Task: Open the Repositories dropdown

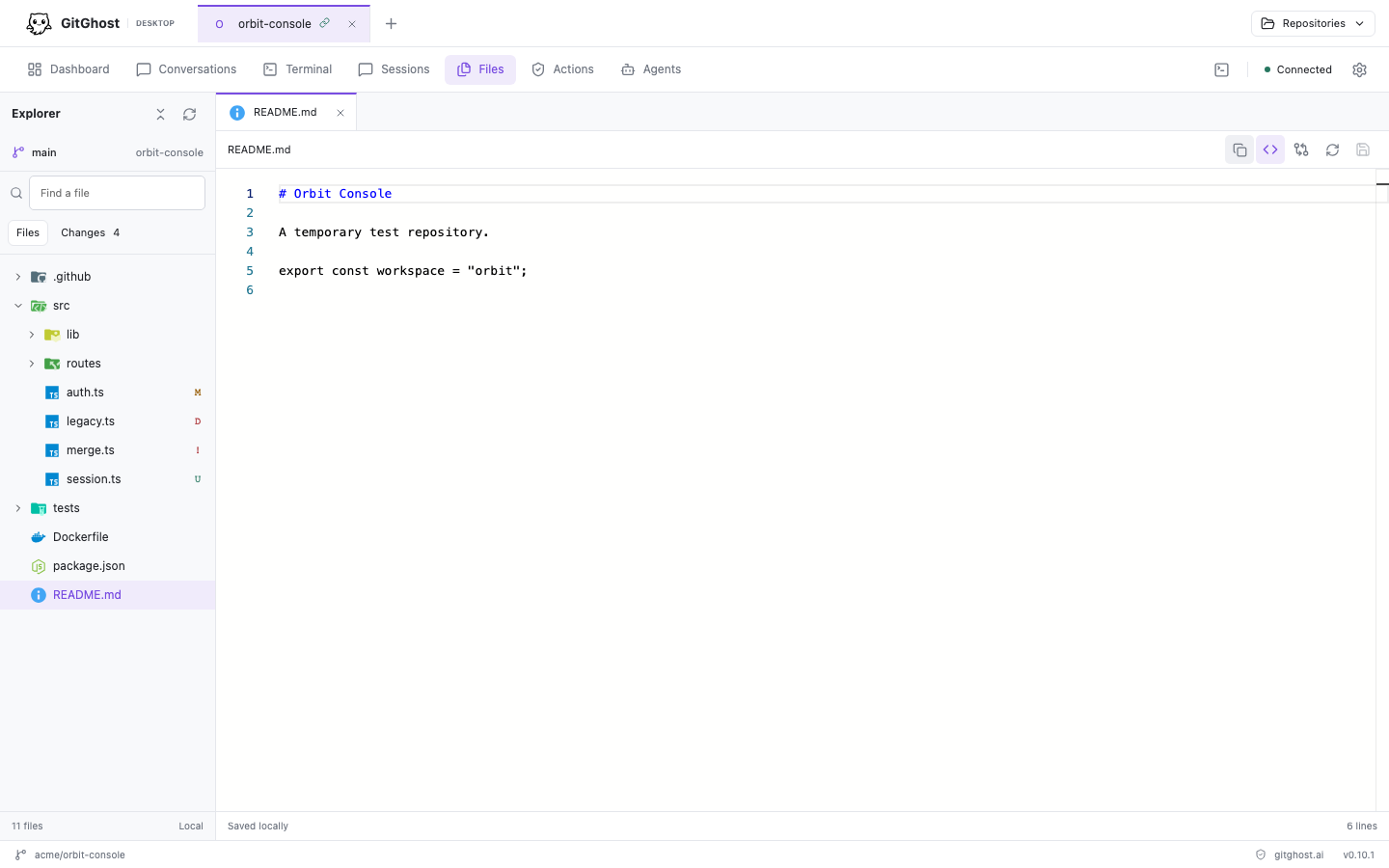Action: 1313,23
